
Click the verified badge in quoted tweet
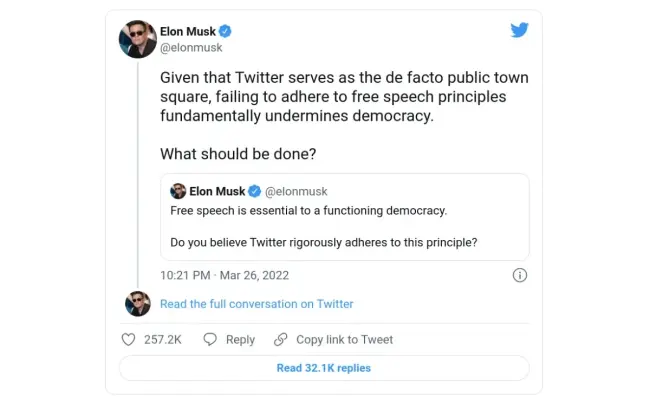click(255, 191)
